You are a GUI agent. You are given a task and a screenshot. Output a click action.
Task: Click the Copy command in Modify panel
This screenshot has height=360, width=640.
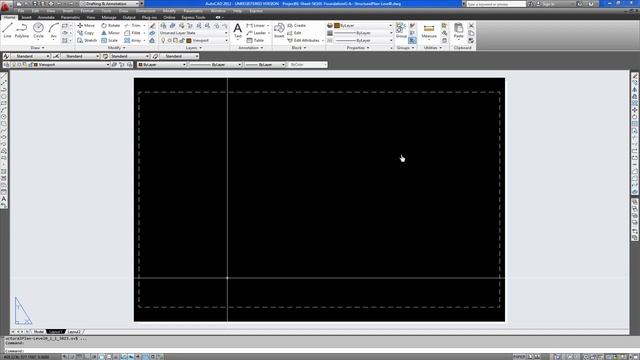click(86, 33)
